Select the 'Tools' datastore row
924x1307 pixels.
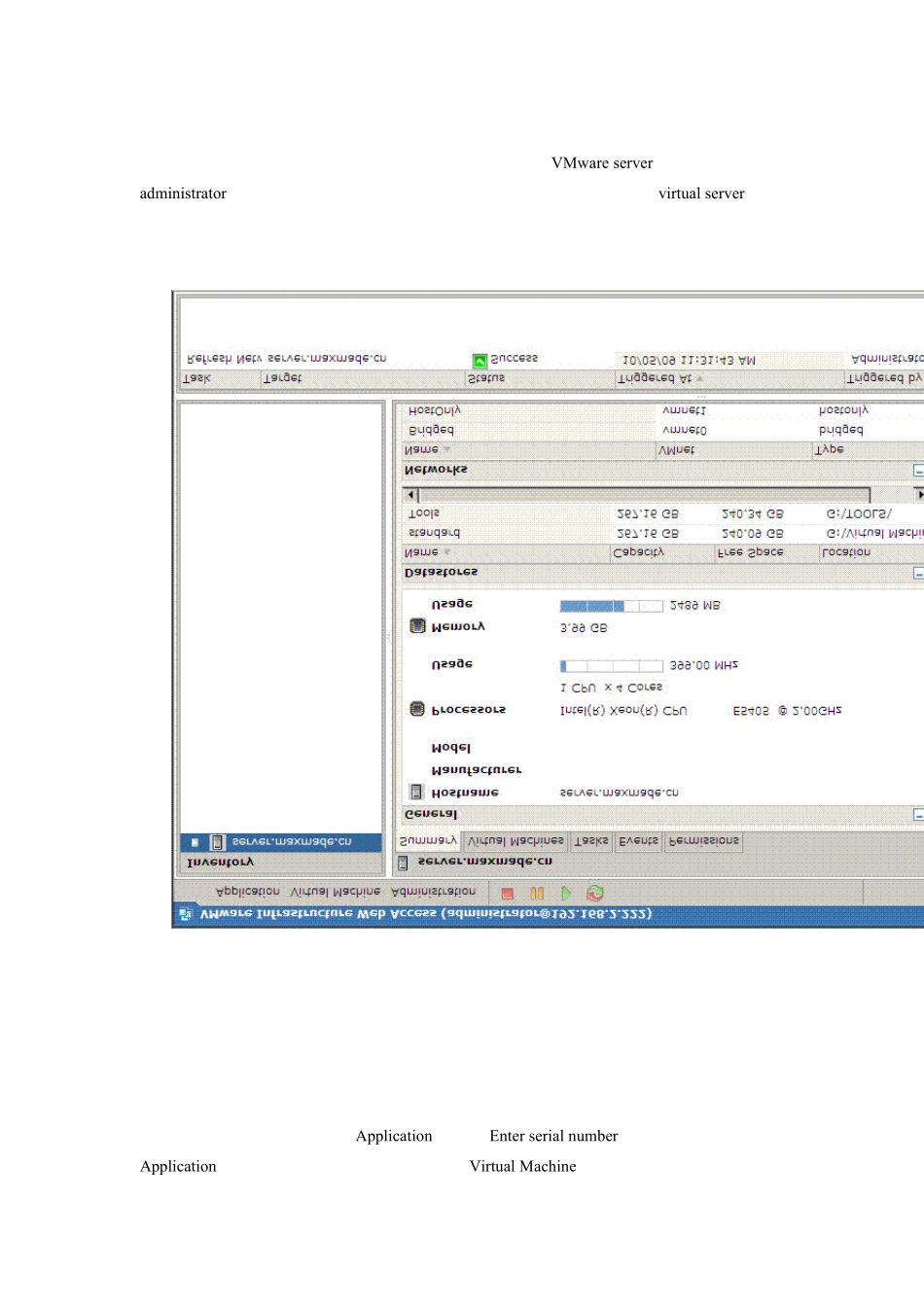coord(662,513)
